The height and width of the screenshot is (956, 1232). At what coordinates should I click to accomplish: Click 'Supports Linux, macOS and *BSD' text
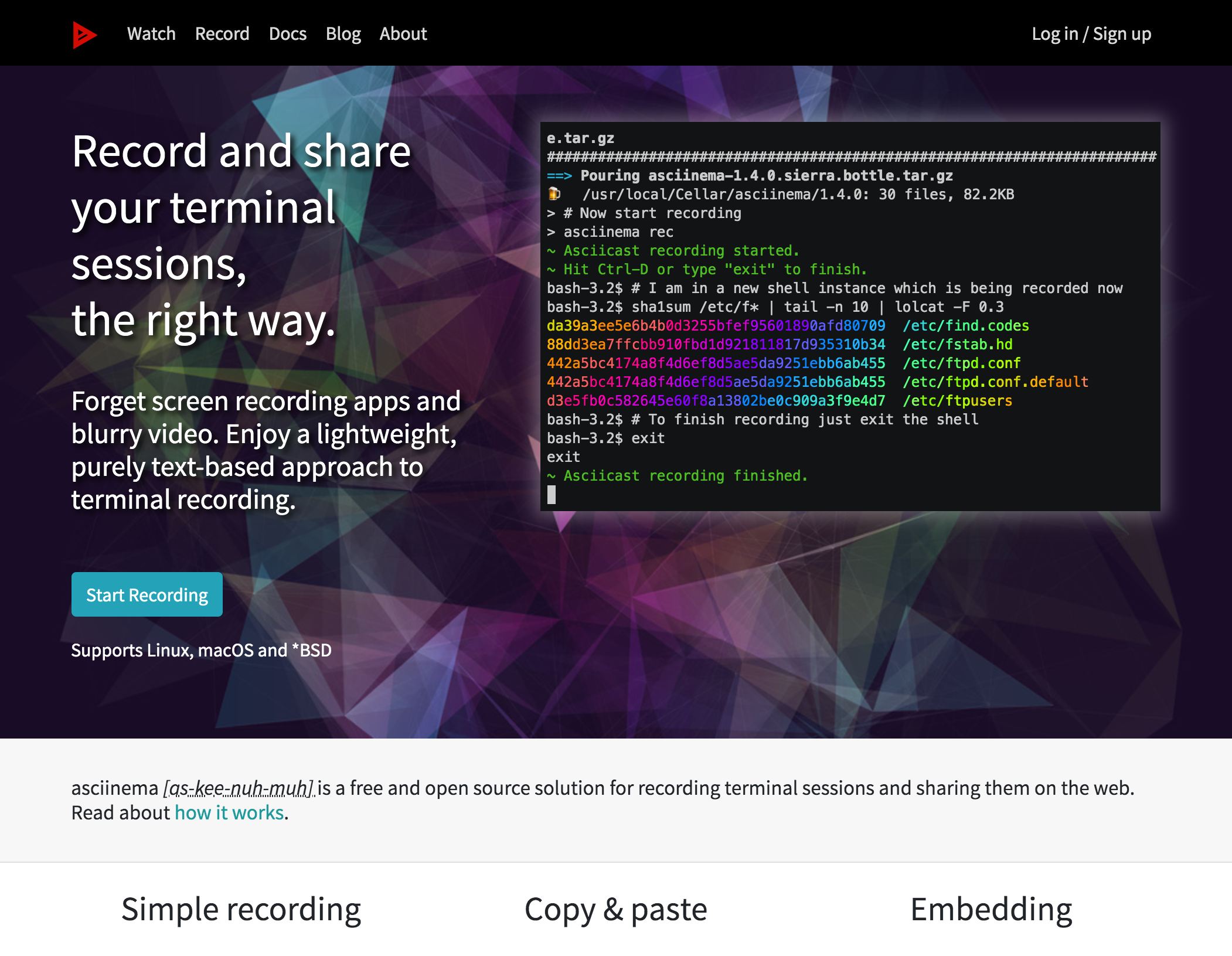pyautogui.click(x=201, y=650)
